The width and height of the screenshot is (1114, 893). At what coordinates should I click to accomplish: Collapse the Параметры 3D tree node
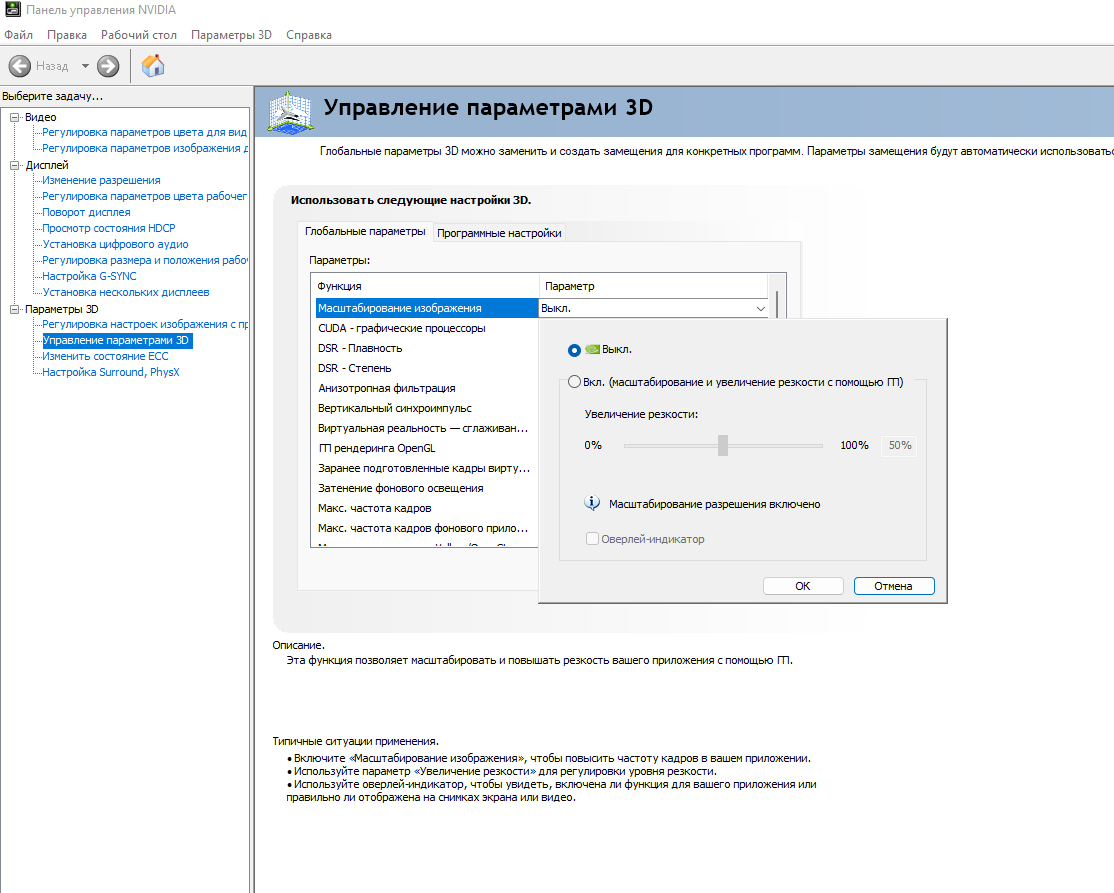pyautogui.click(x=14, y=309)
